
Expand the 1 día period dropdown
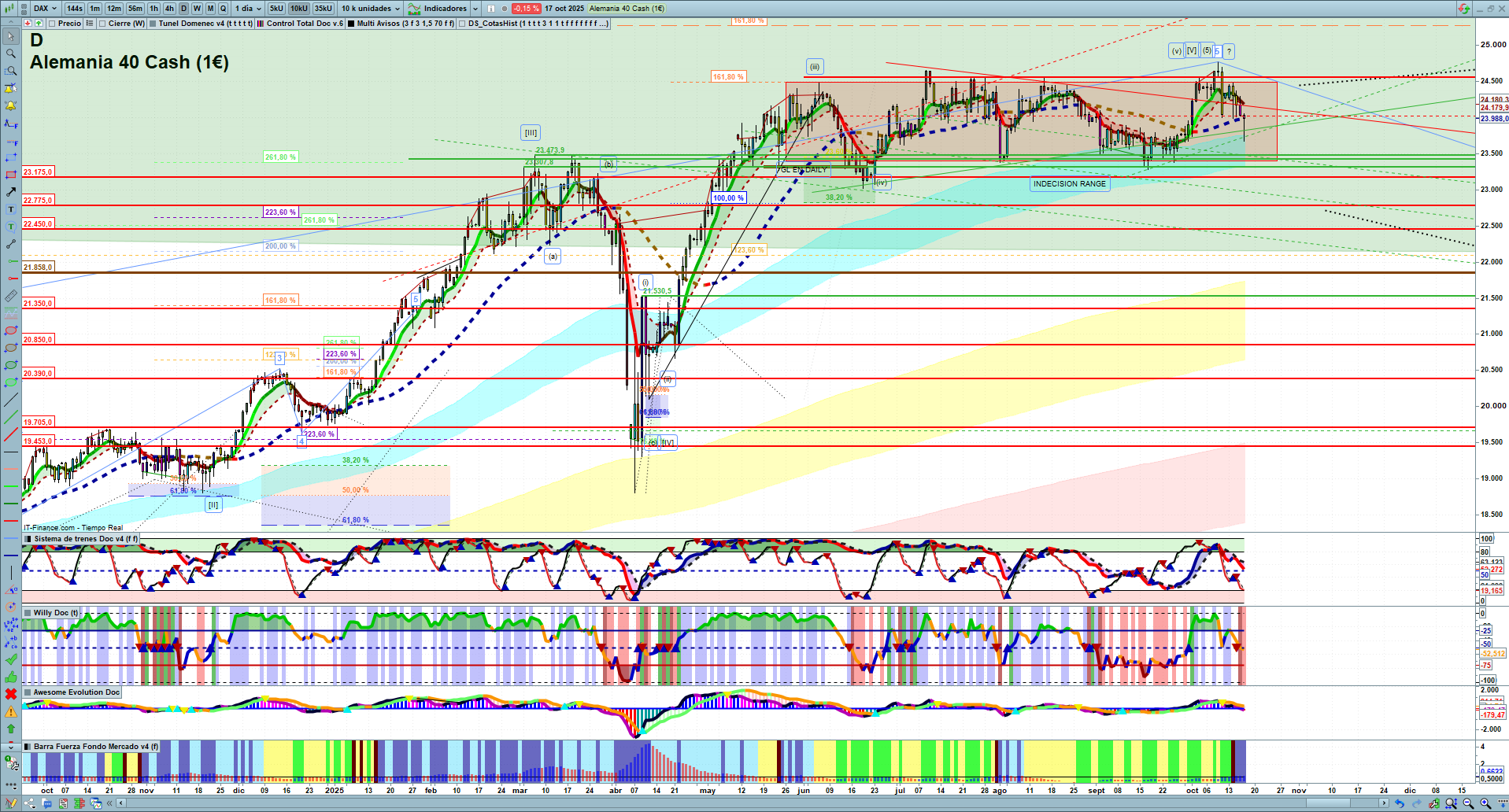tap(247, 9)
